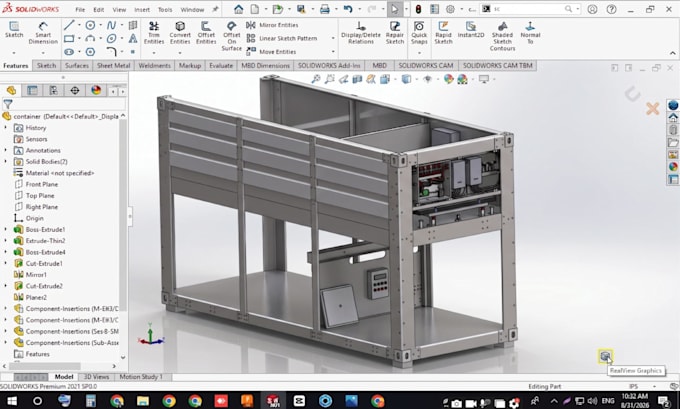Viewport: 680px width, 409px height.
Task: Expand the Cut-Extrude1 feature
Action: coord(5,263)
